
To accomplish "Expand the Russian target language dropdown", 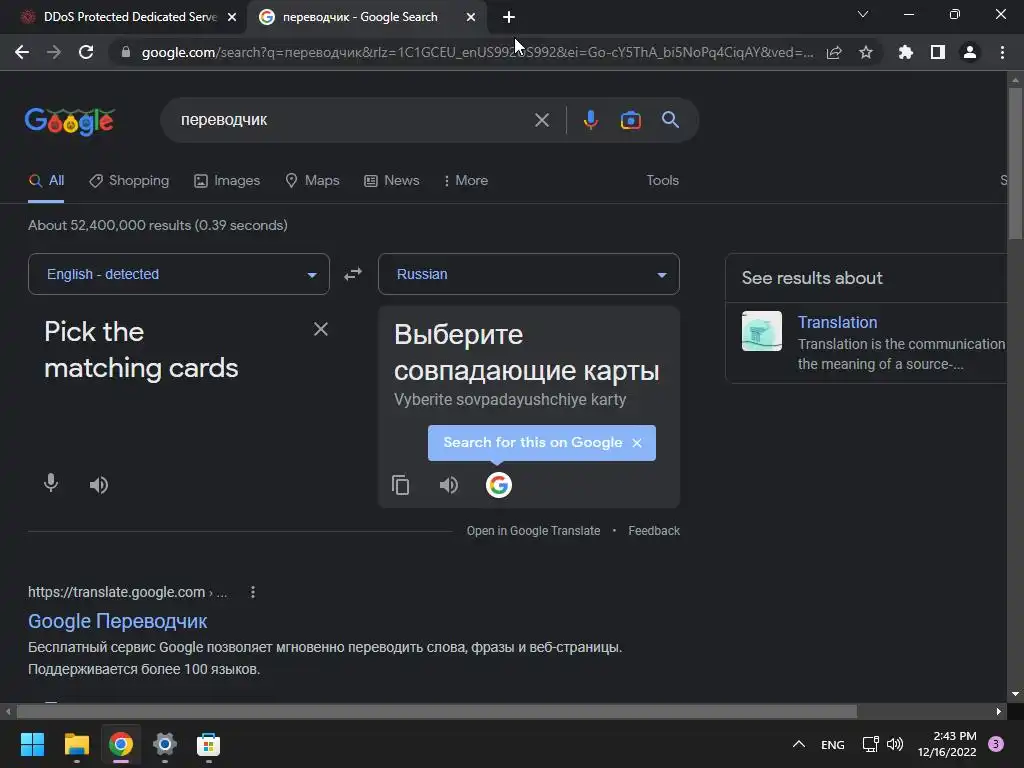I will (528, 274).
